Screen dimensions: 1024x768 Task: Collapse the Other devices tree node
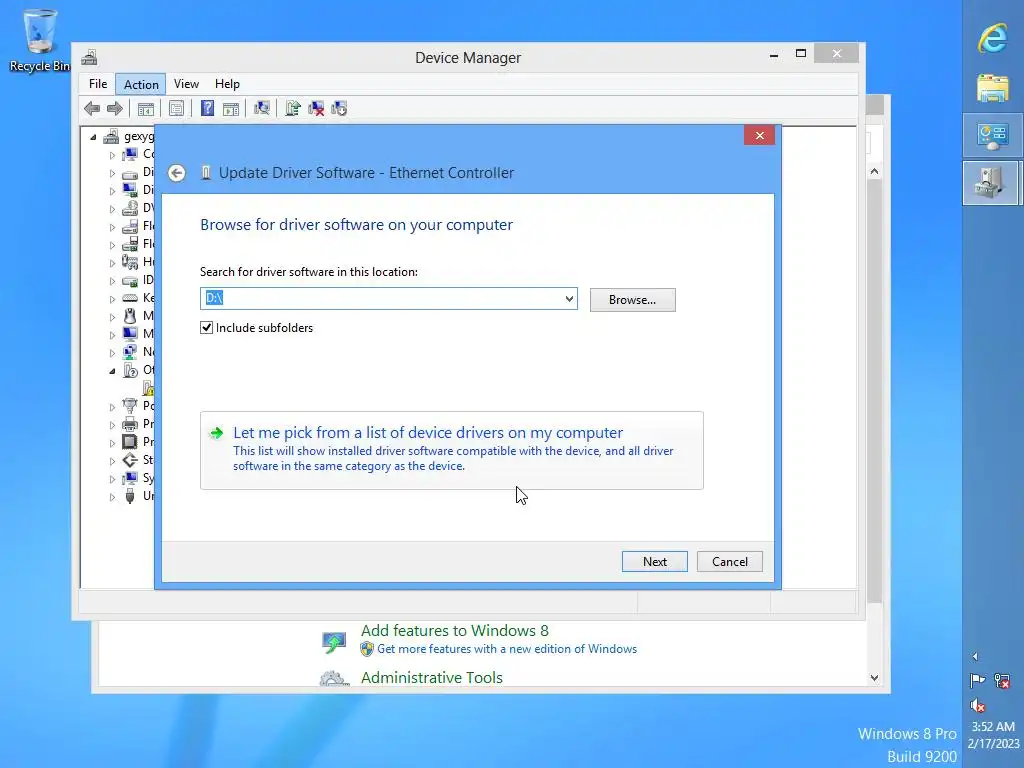click(x=112, y=371)
